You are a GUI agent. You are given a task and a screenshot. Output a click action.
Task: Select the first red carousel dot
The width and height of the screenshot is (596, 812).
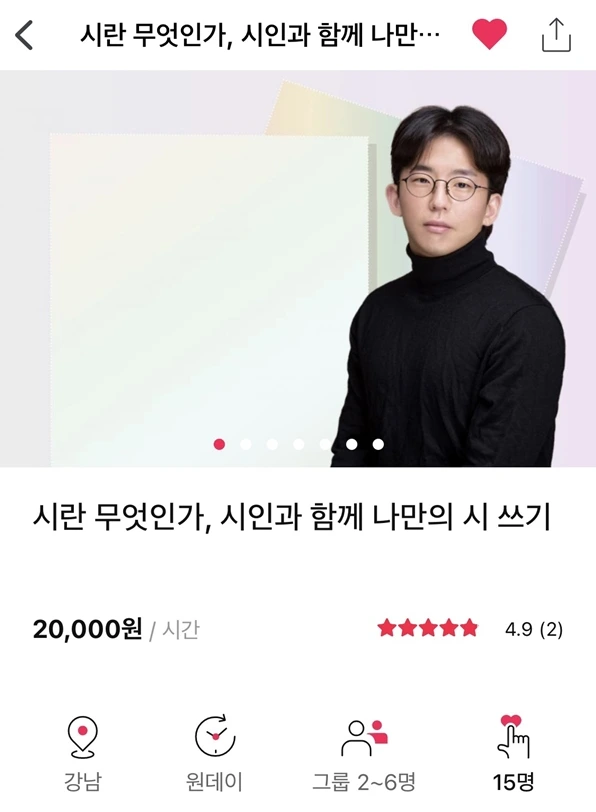[x=220, y=444]
